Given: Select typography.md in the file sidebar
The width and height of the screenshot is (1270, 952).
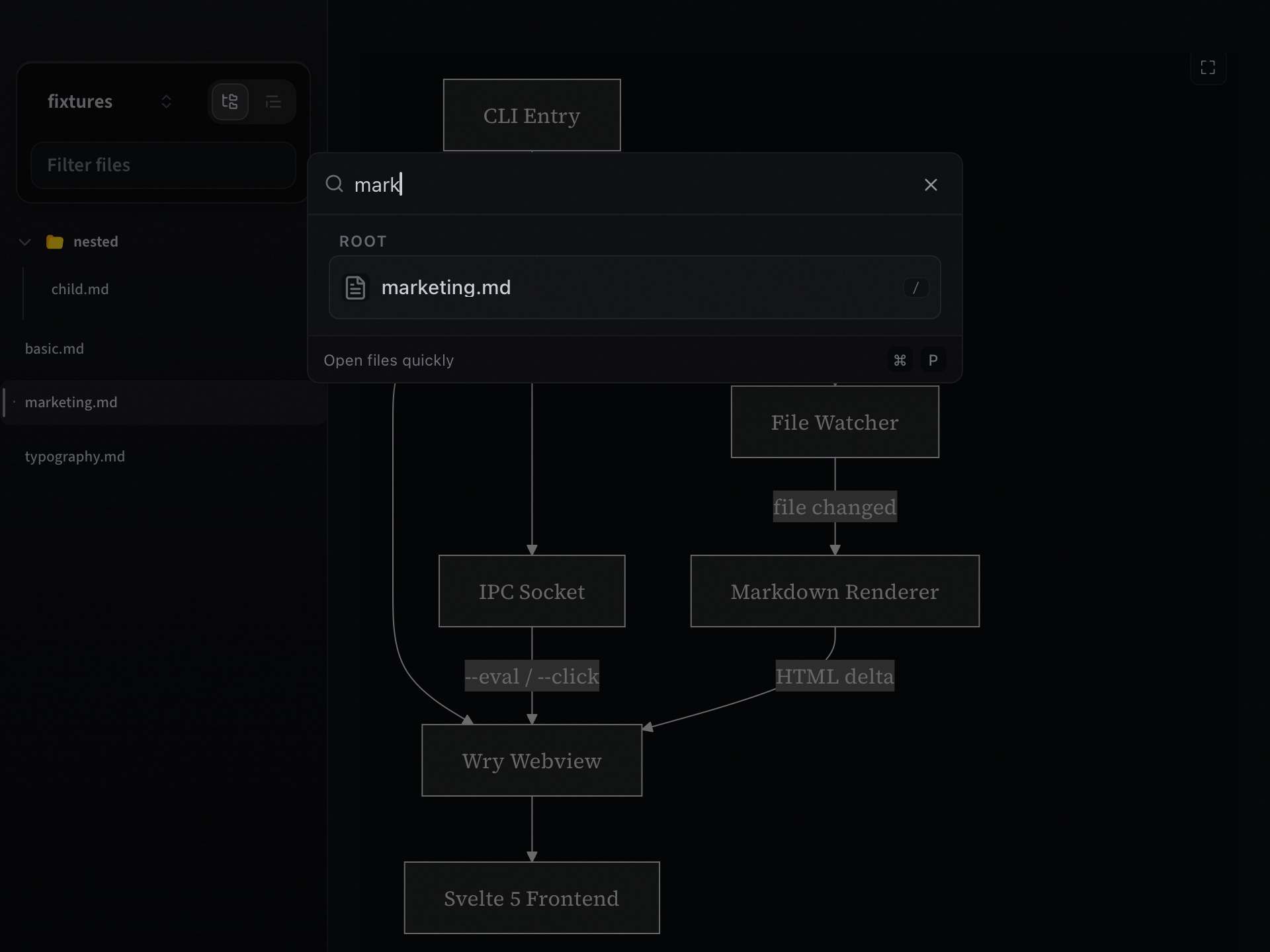Looking at the screenshot, I should [75, 456].
